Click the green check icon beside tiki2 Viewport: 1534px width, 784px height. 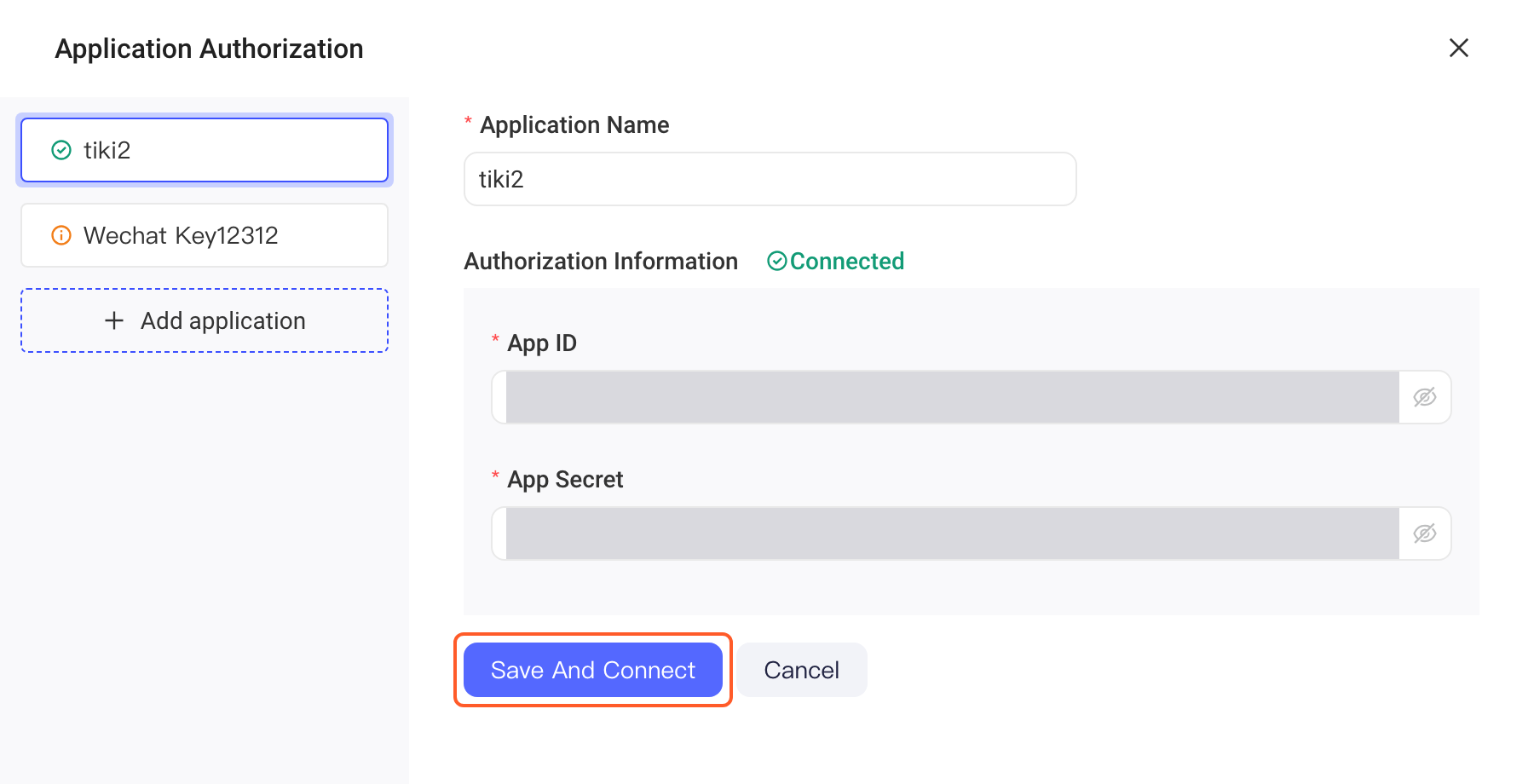click(61, 150)
